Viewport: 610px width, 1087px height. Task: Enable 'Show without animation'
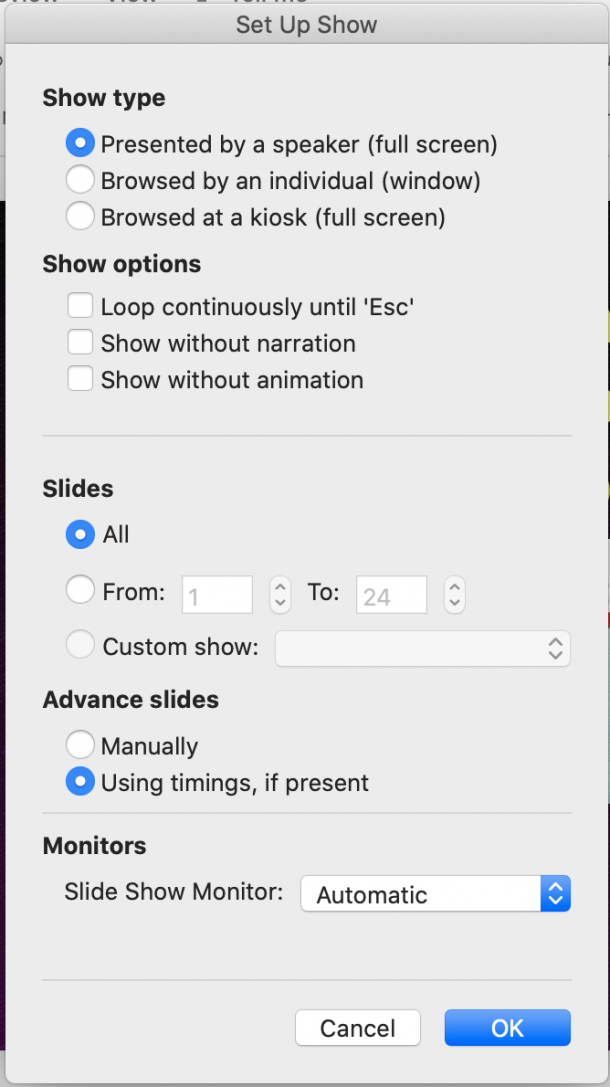click(x=80, y=379)
